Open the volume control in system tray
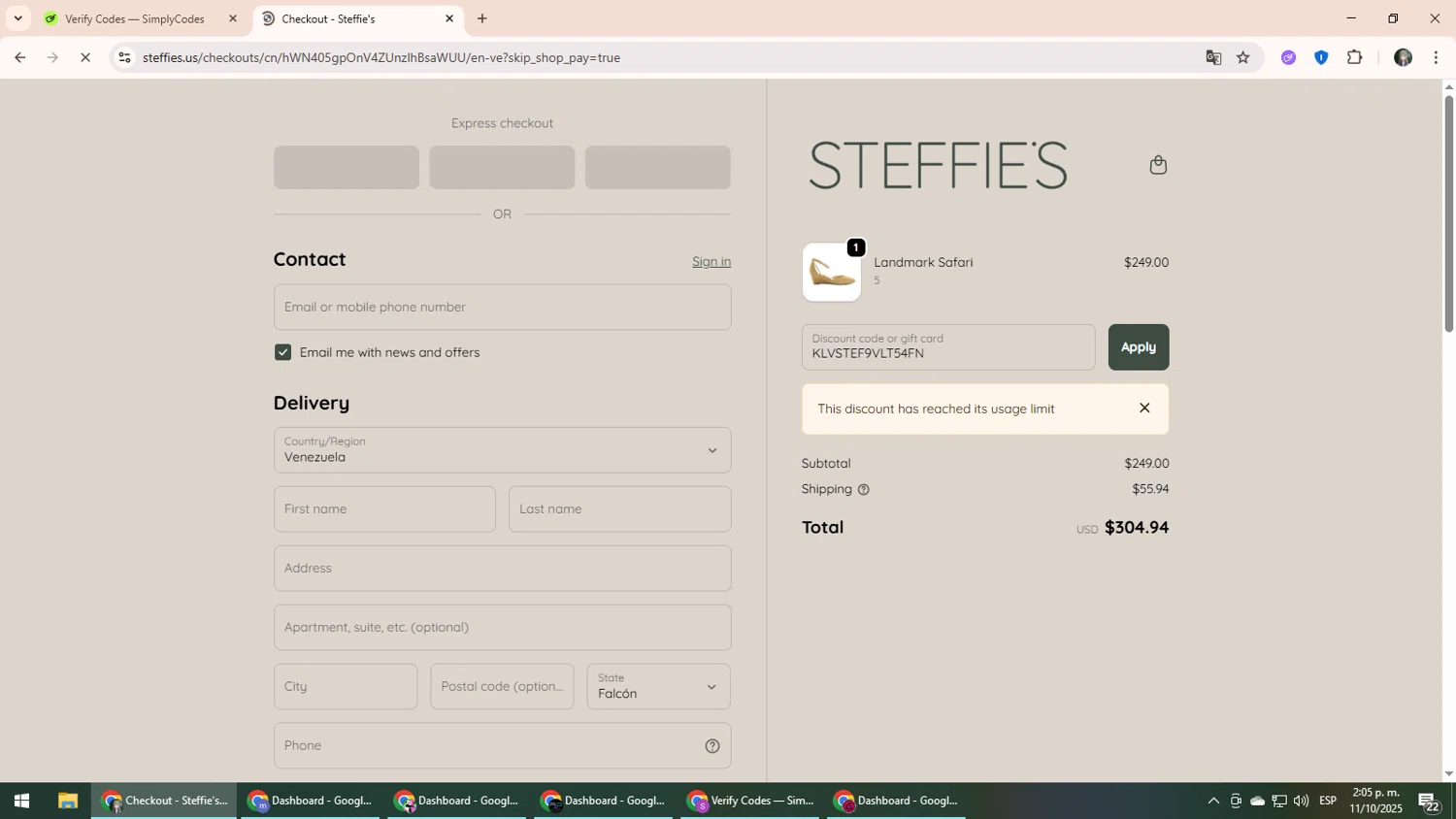 (1301, 802)
